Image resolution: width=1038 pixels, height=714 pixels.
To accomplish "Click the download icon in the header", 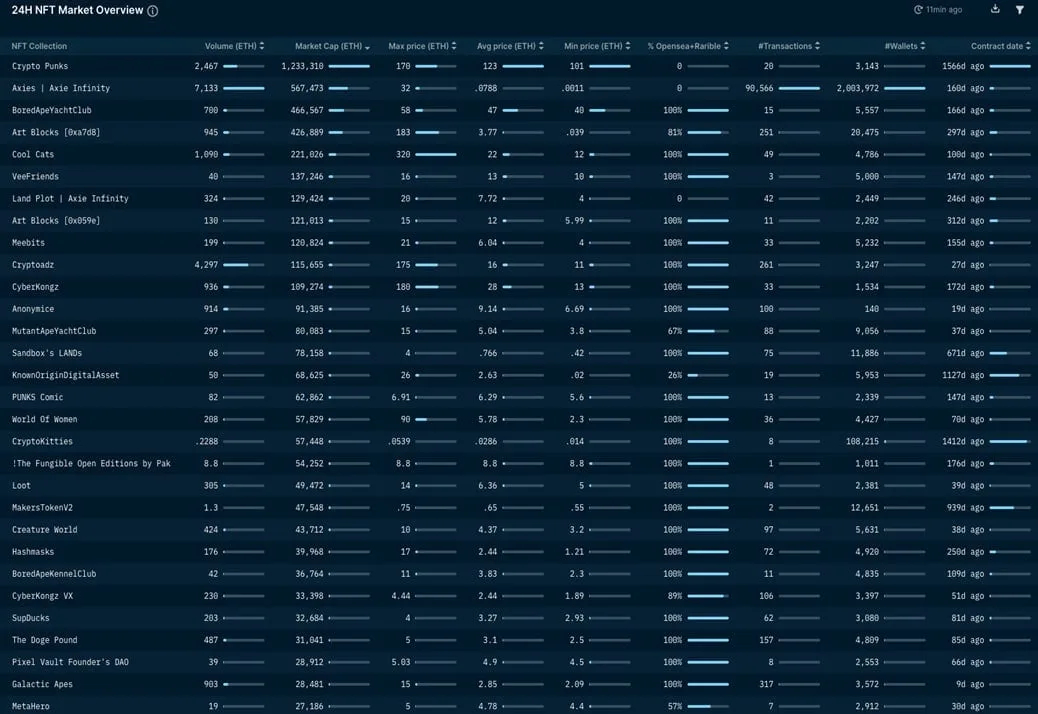I will coord(995,9).
